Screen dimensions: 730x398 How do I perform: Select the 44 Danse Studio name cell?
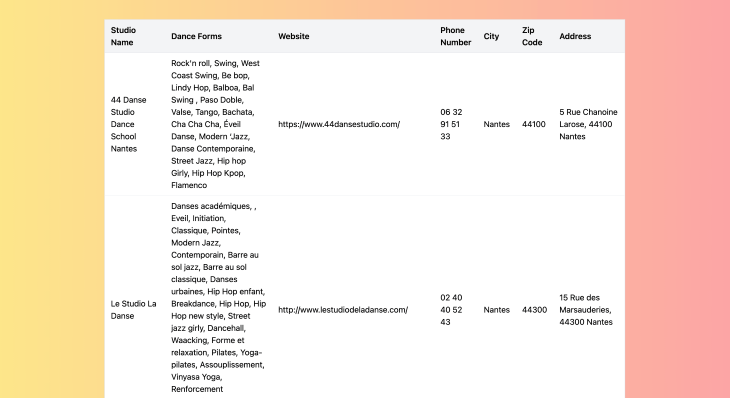[129, 124]
